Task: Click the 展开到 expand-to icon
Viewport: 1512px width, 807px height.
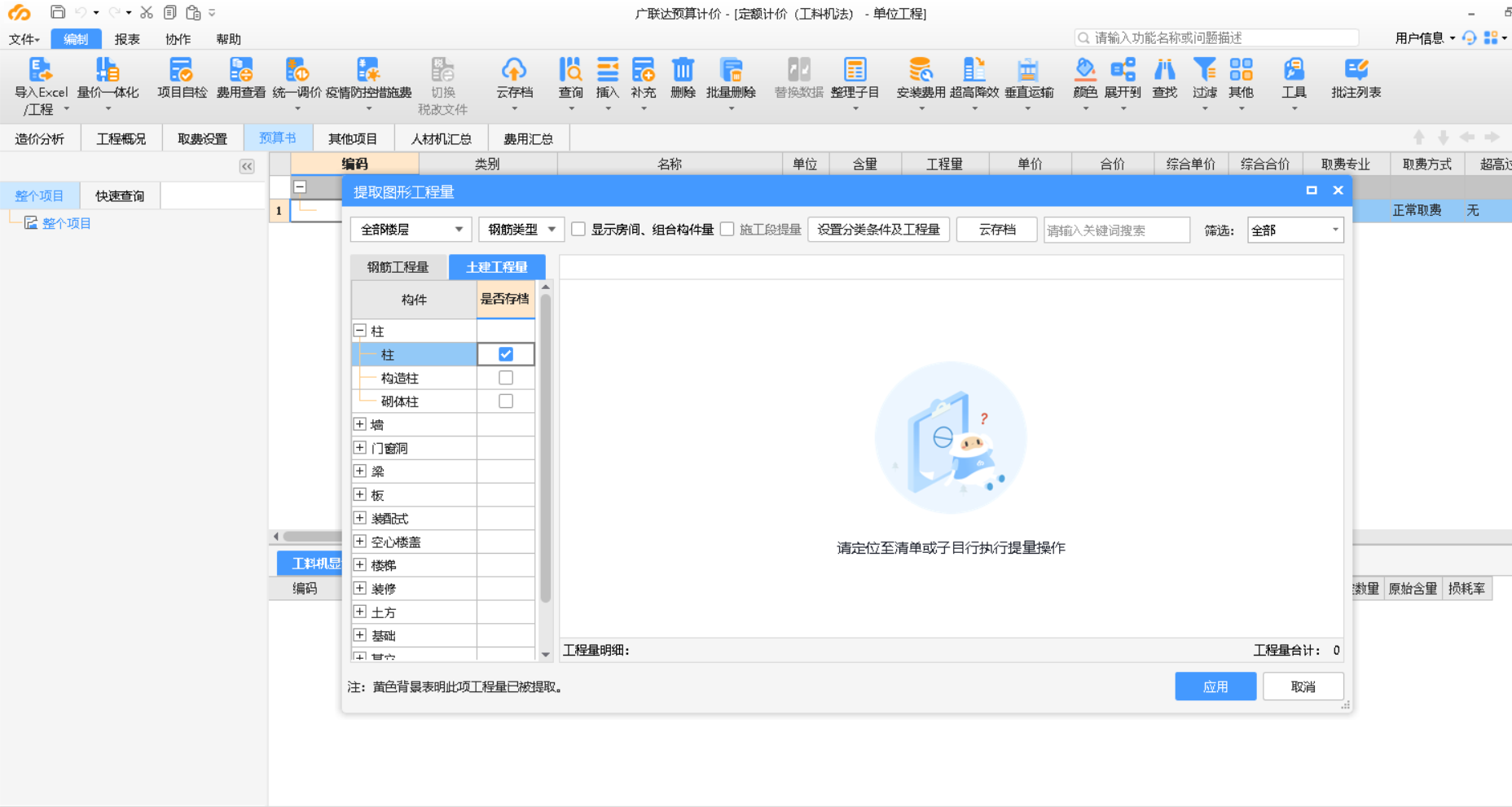Action: tap(1123, 70)
